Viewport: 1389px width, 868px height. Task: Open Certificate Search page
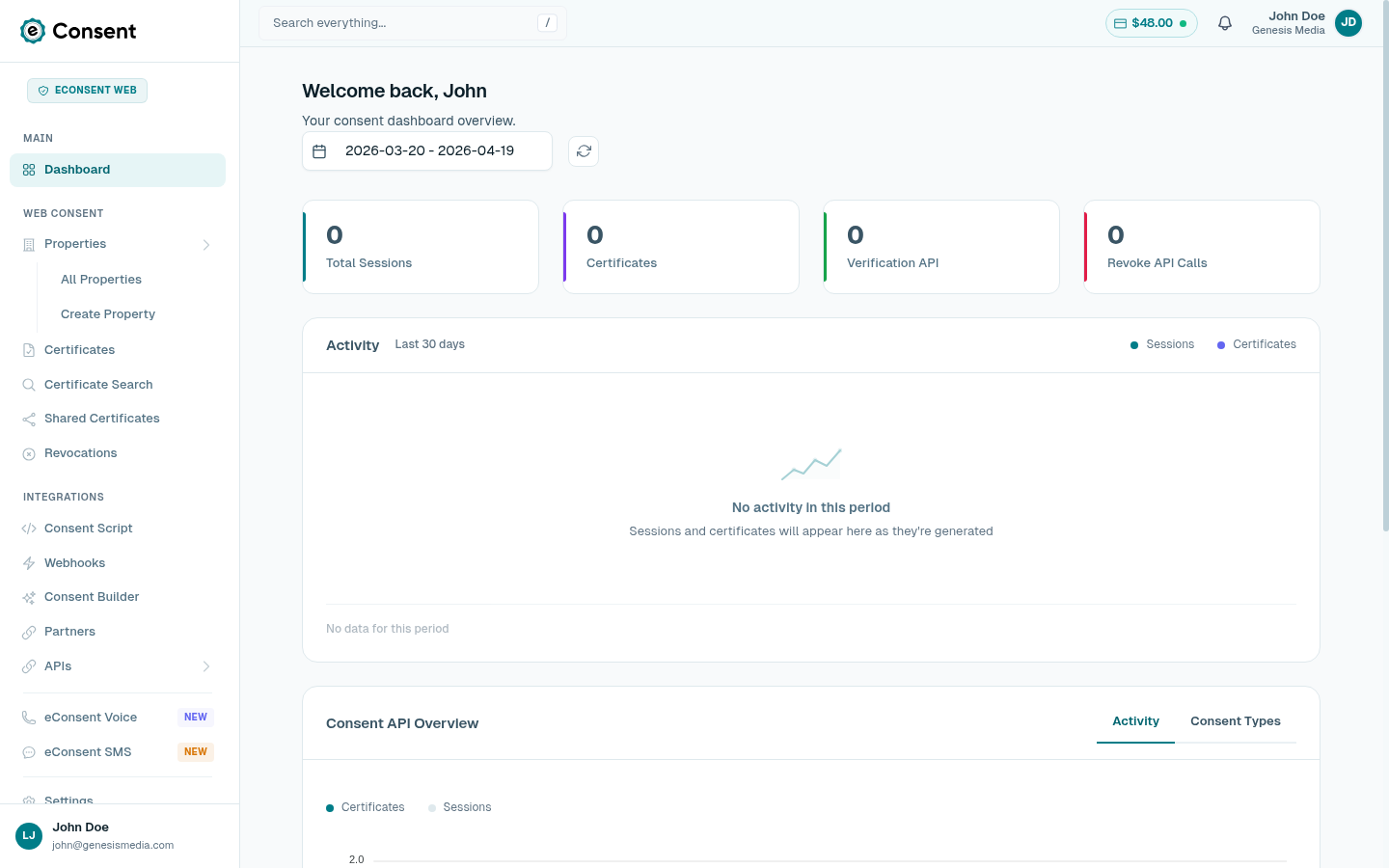coord(118,385)
